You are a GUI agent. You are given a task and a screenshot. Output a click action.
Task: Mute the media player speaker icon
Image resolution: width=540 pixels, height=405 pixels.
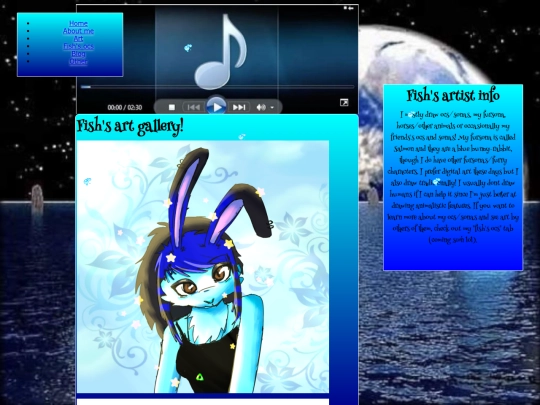point(261,107)
